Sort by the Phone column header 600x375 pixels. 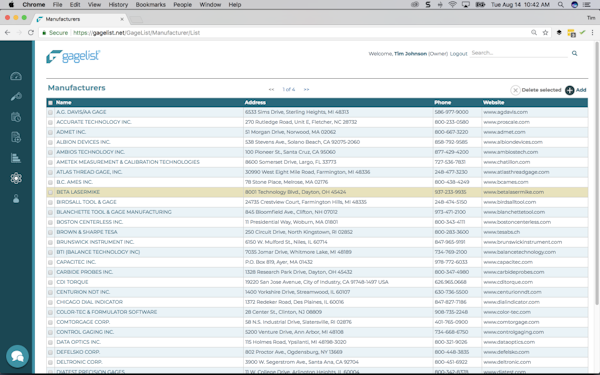click(x=442, y=103)
